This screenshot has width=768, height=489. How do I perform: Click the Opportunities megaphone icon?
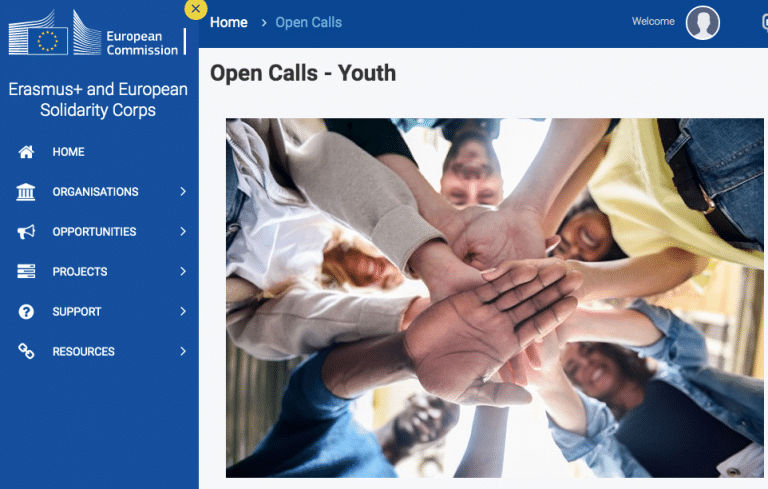click(27, 232)
